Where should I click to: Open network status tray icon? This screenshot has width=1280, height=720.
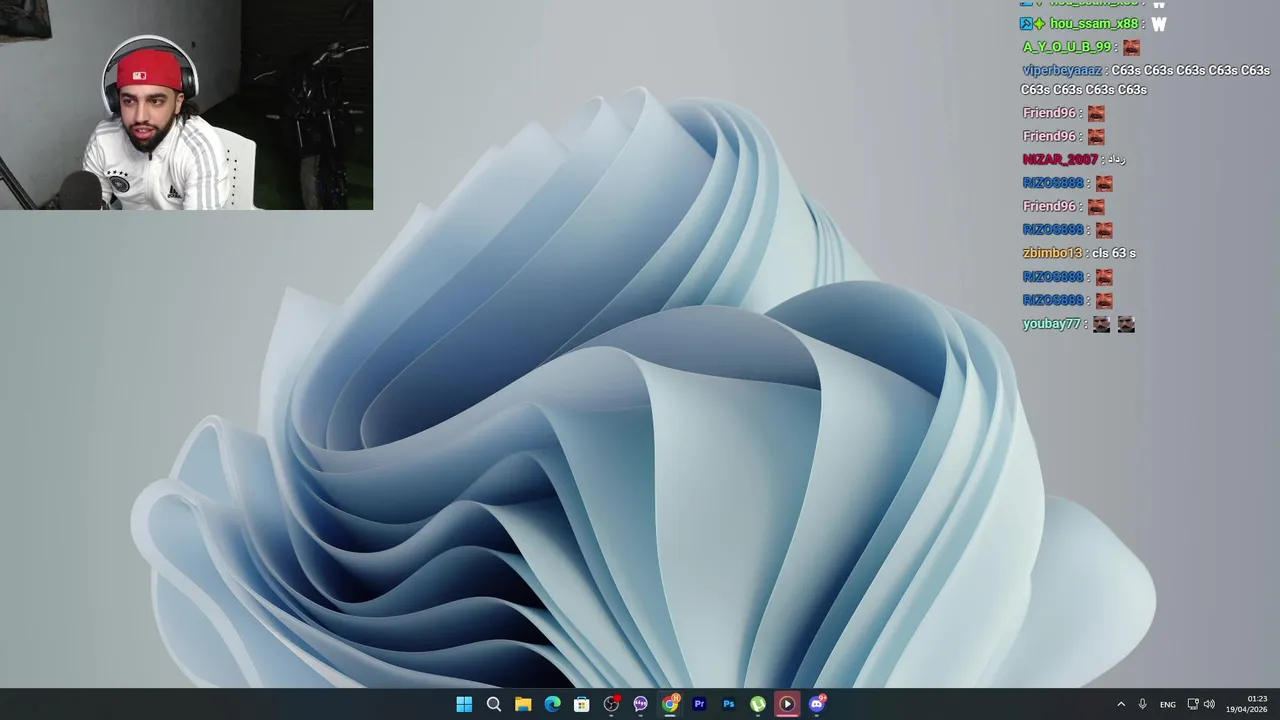click(1193, 704)
